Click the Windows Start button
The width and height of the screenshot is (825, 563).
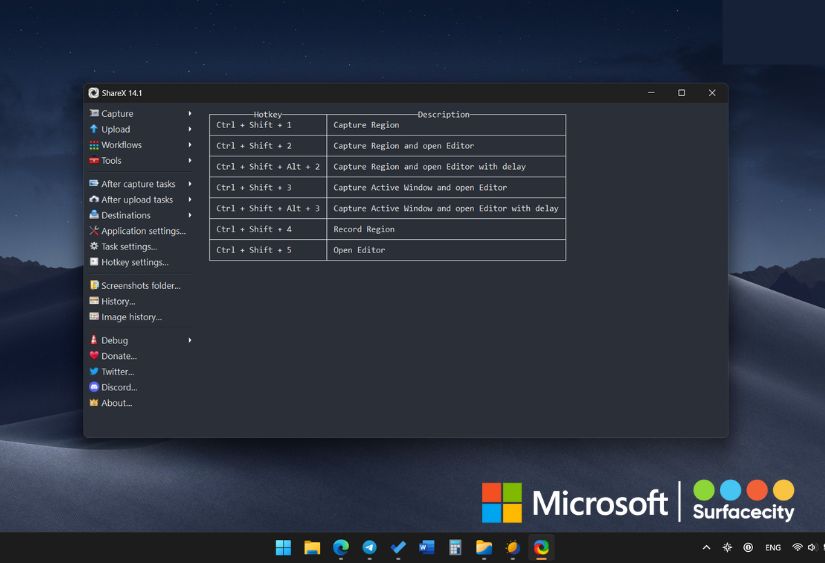pyautogui.click(x=283, y=548)
